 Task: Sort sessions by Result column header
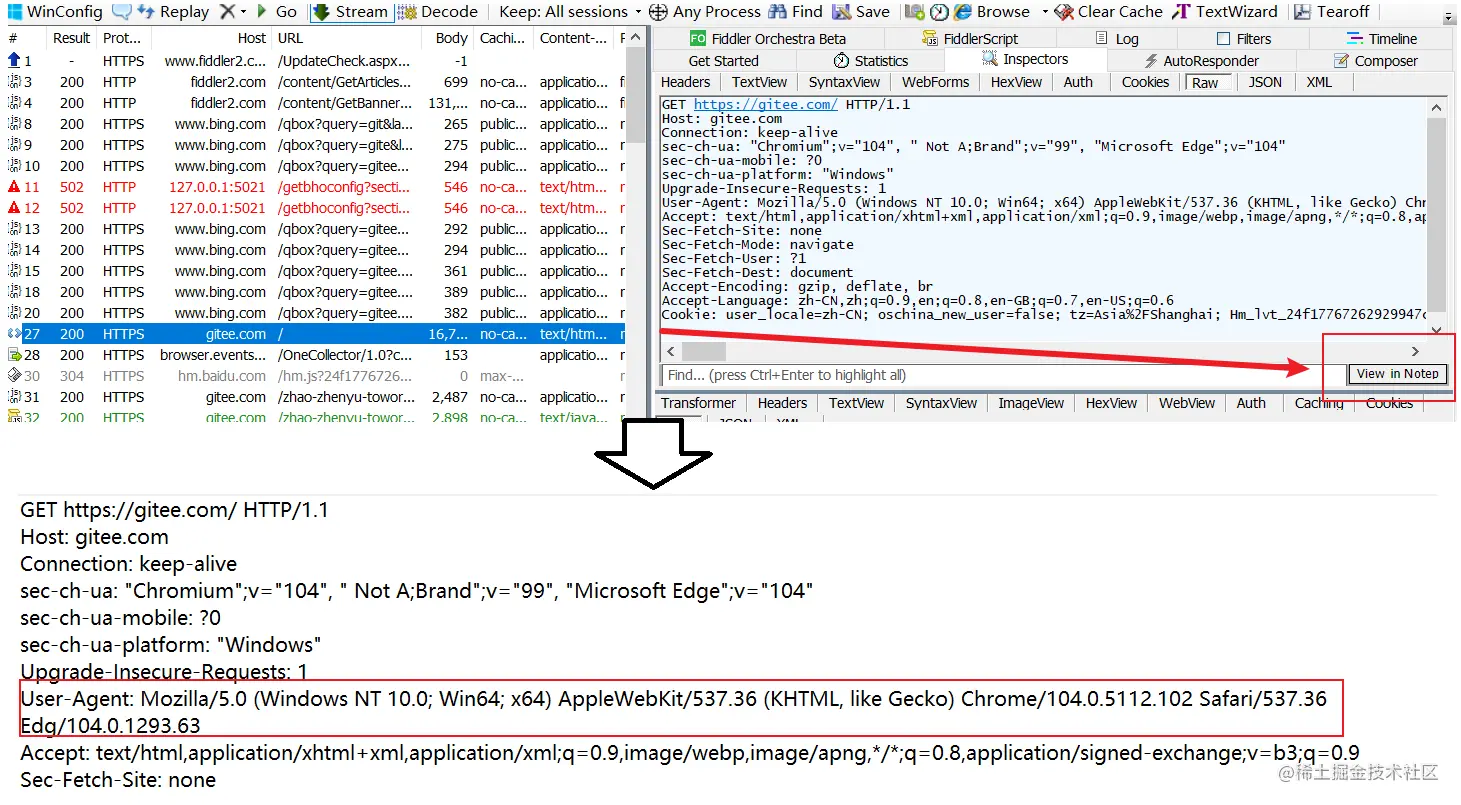pyautogui.click(x=72, y=38)
